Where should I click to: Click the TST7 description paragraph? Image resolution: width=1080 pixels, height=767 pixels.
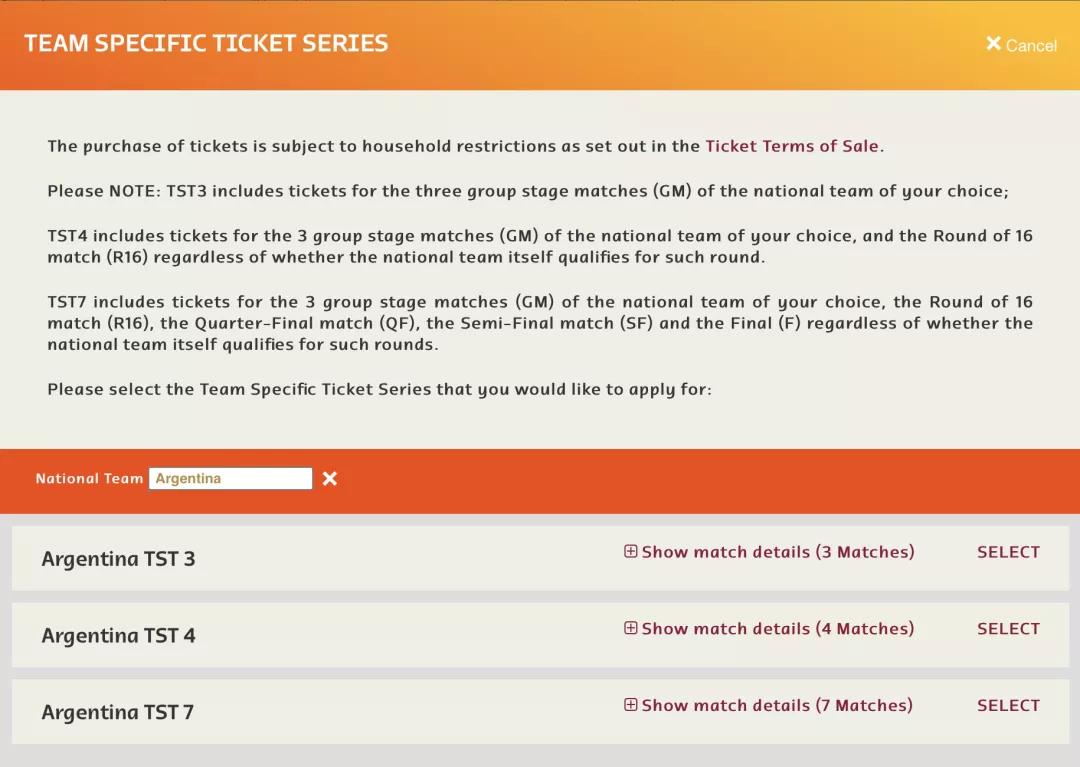pyautogui.click(x=540, y=323)
